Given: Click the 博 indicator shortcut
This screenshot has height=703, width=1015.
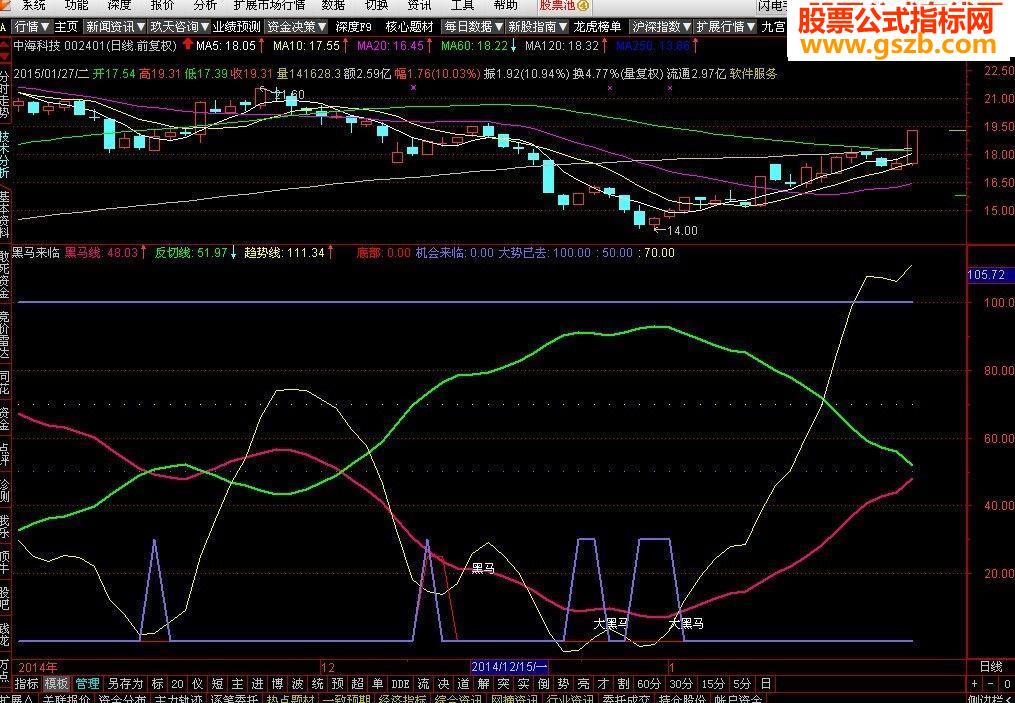Looking at the screenshot, I should pyautogui.click(x=278, y=684).
